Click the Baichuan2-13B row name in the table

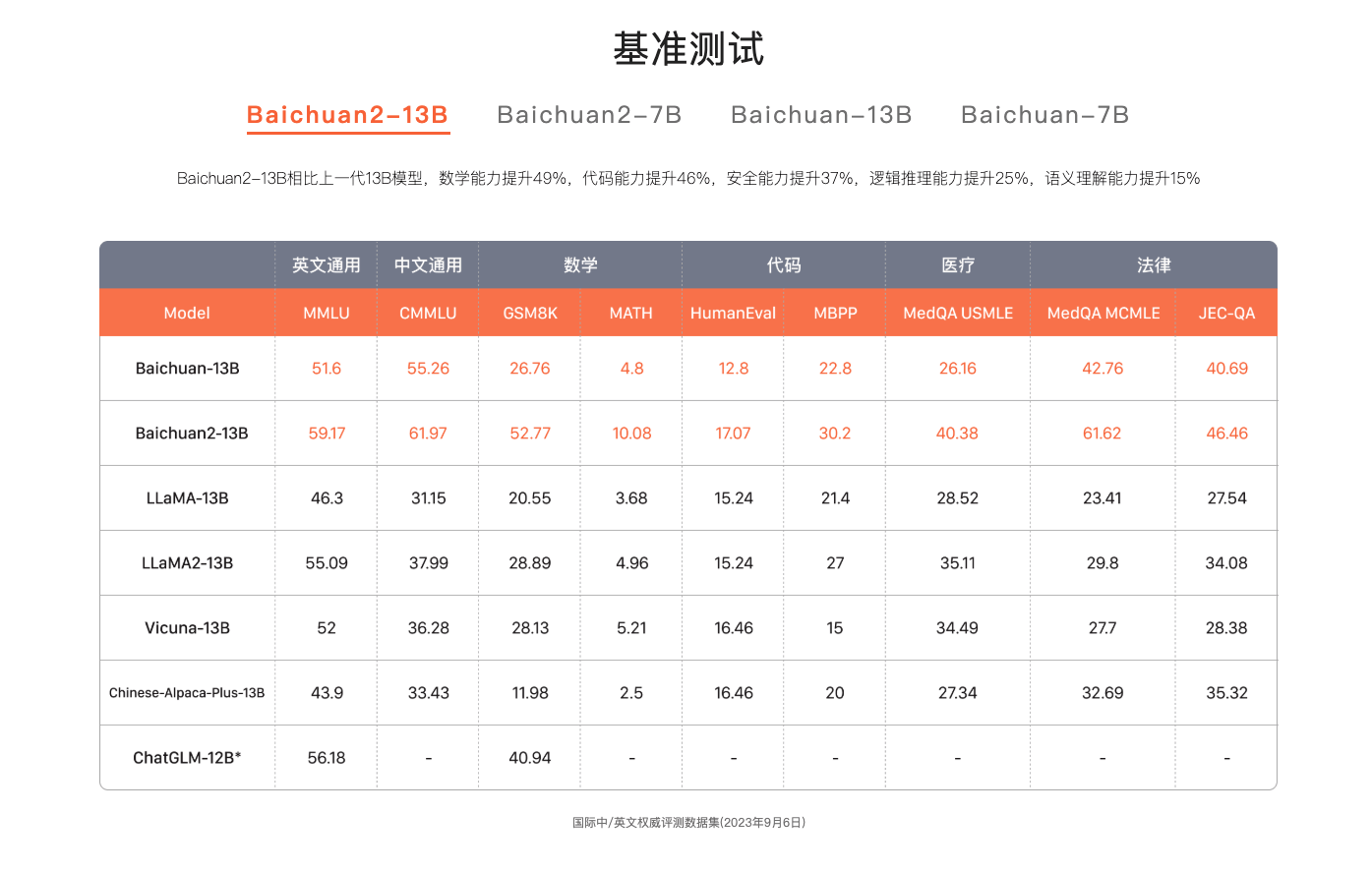[192, 434]
